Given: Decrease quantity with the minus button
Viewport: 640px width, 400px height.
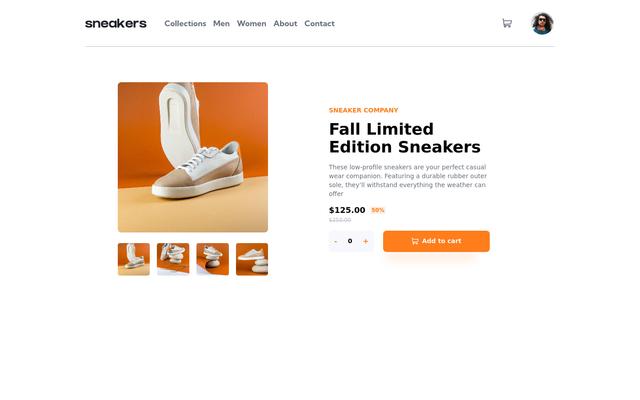Looking at the screenshot, I should [336, 242].
